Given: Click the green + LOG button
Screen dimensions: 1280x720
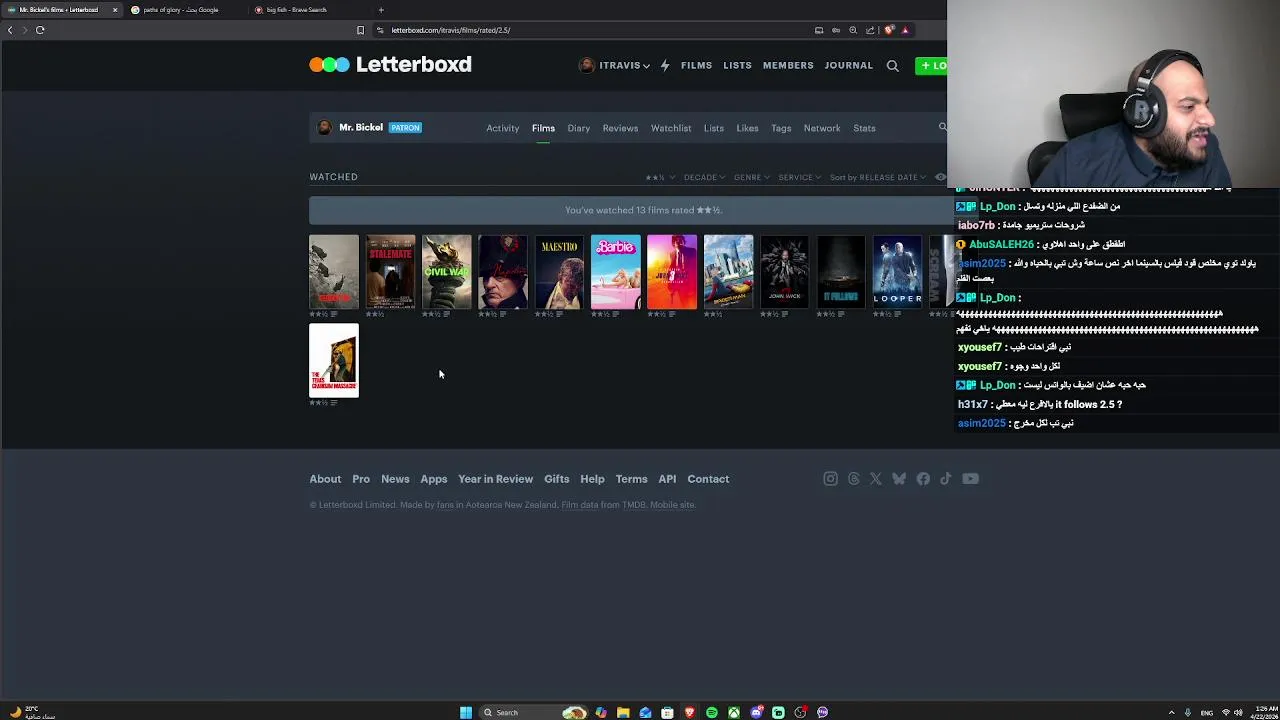Looking at the screenshot, I should coord(931,66).
